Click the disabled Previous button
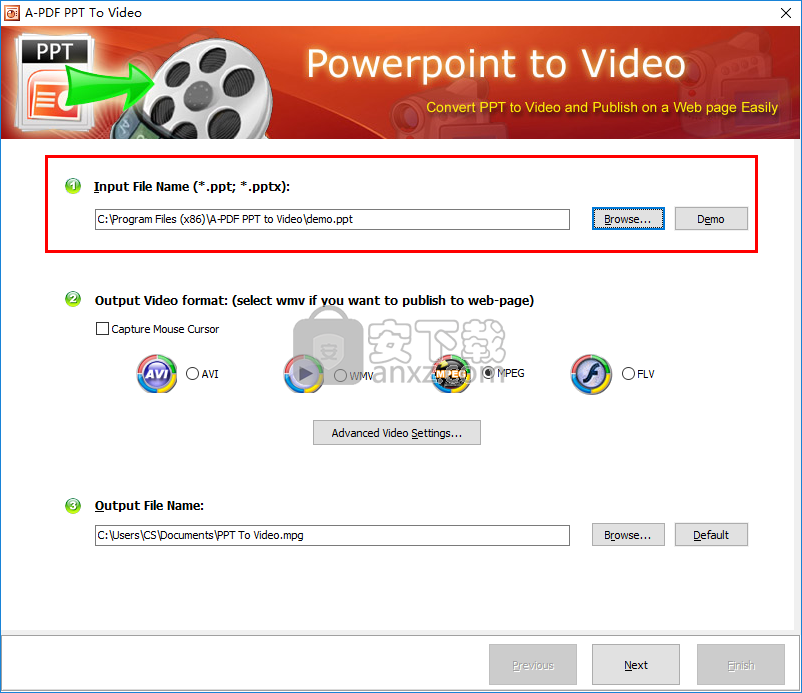This screenshot has width=802, height=693. click(533, 664)
